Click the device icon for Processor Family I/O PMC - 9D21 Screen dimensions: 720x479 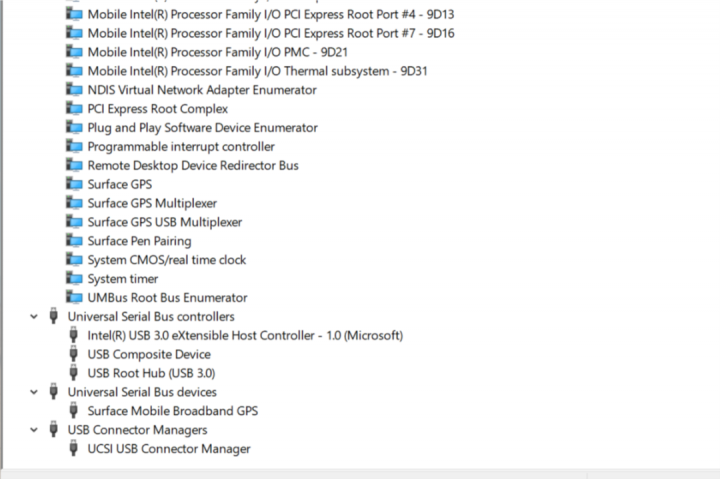coord(74,52)
